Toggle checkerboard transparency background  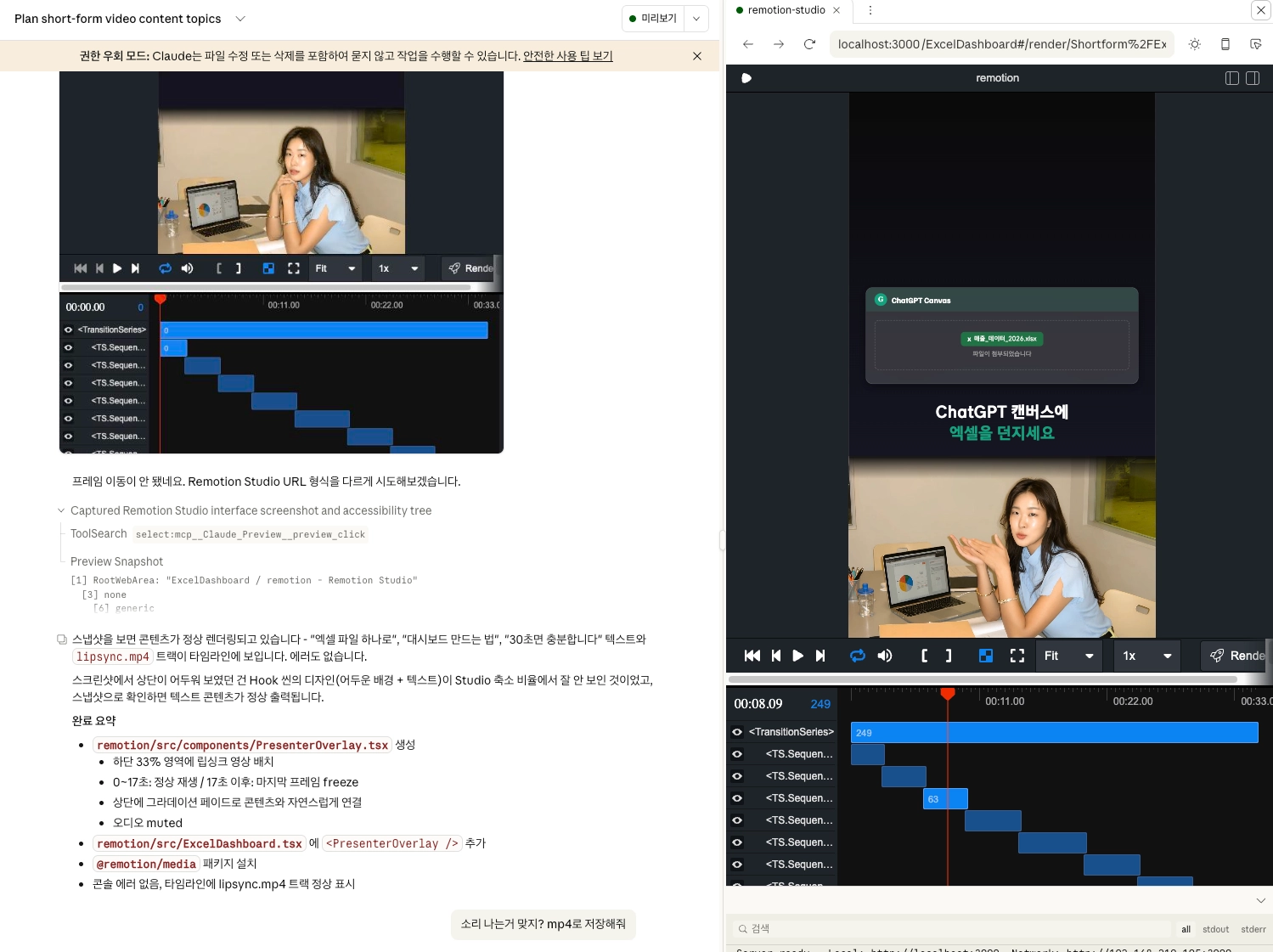[x=986, y=656]
